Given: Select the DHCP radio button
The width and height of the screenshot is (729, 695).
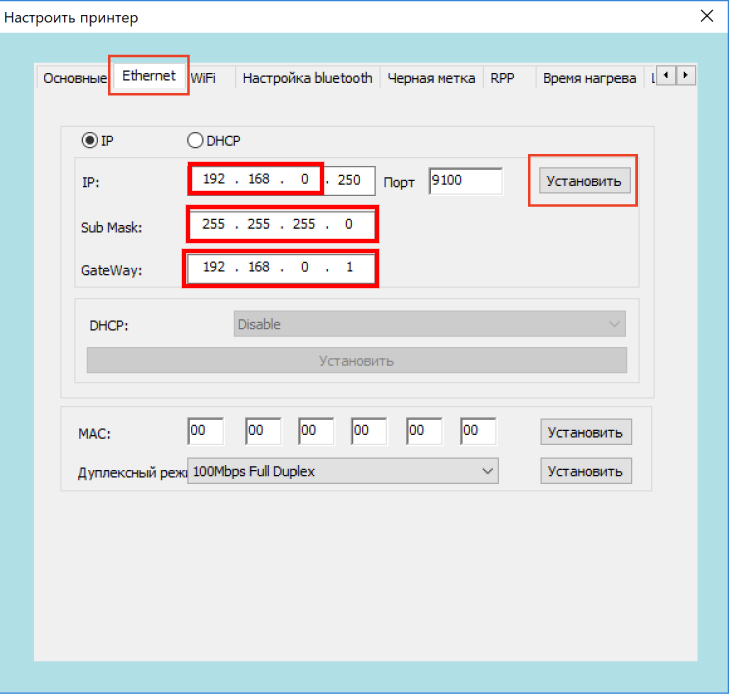Looking at the screenshot, I should [195, 141].
